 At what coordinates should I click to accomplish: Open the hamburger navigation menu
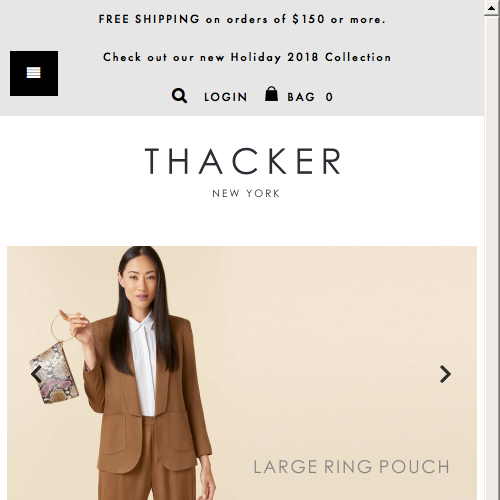point(34,73)
